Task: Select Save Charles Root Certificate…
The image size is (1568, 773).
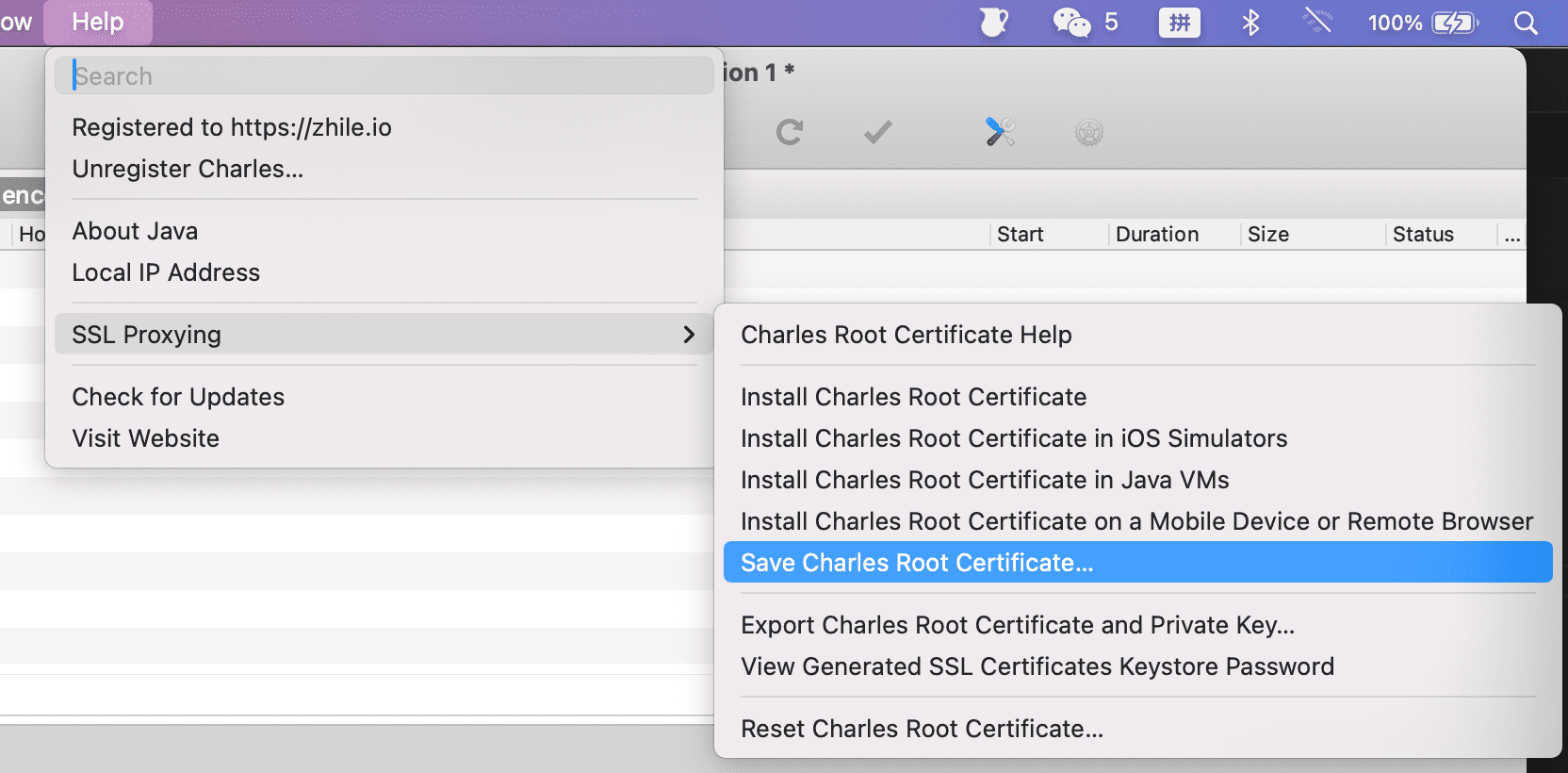Action: click(x=917, y=563)
